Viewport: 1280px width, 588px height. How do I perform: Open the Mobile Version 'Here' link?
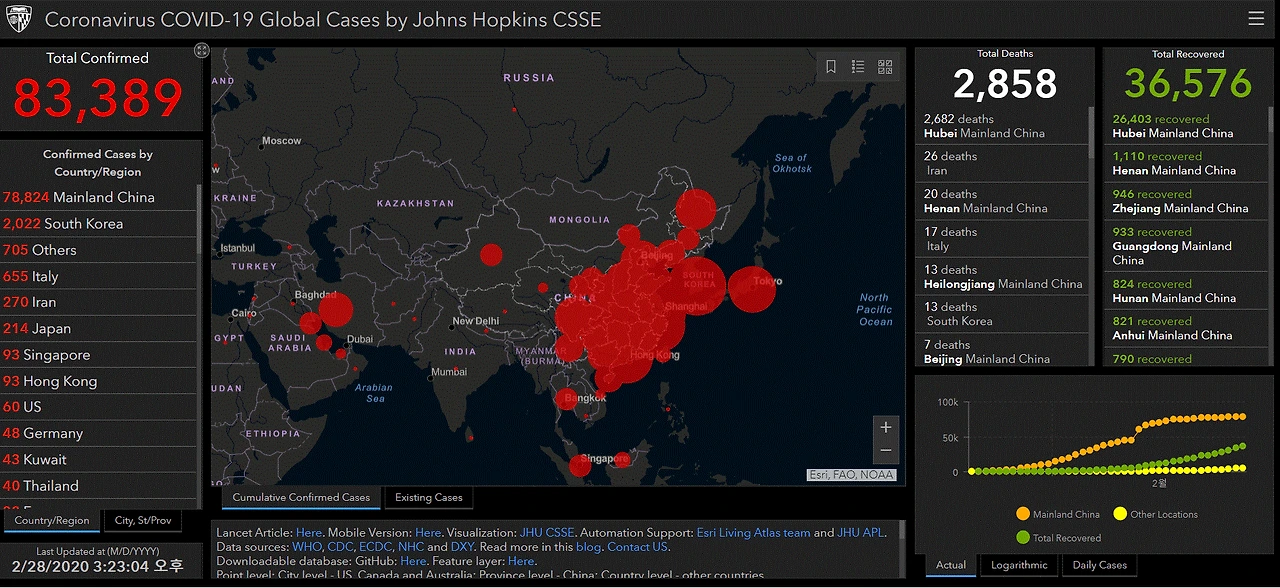pyautogui.click(x=428, y=533)
